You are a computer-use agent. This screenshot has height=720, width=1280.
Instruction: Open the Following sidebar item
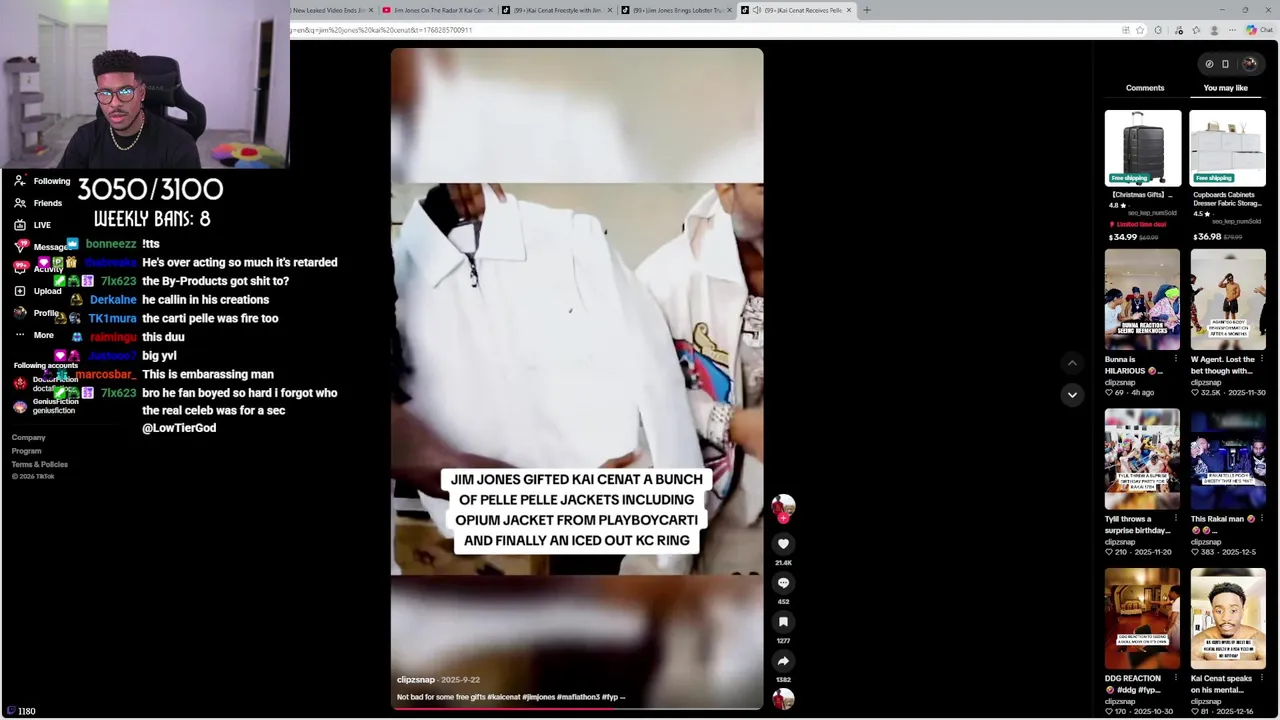point(43,181)
